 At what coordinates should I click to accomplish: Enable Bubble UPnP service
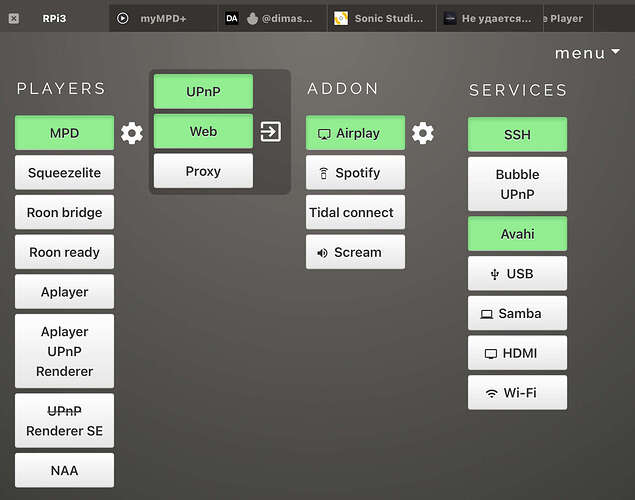(518, 184)
